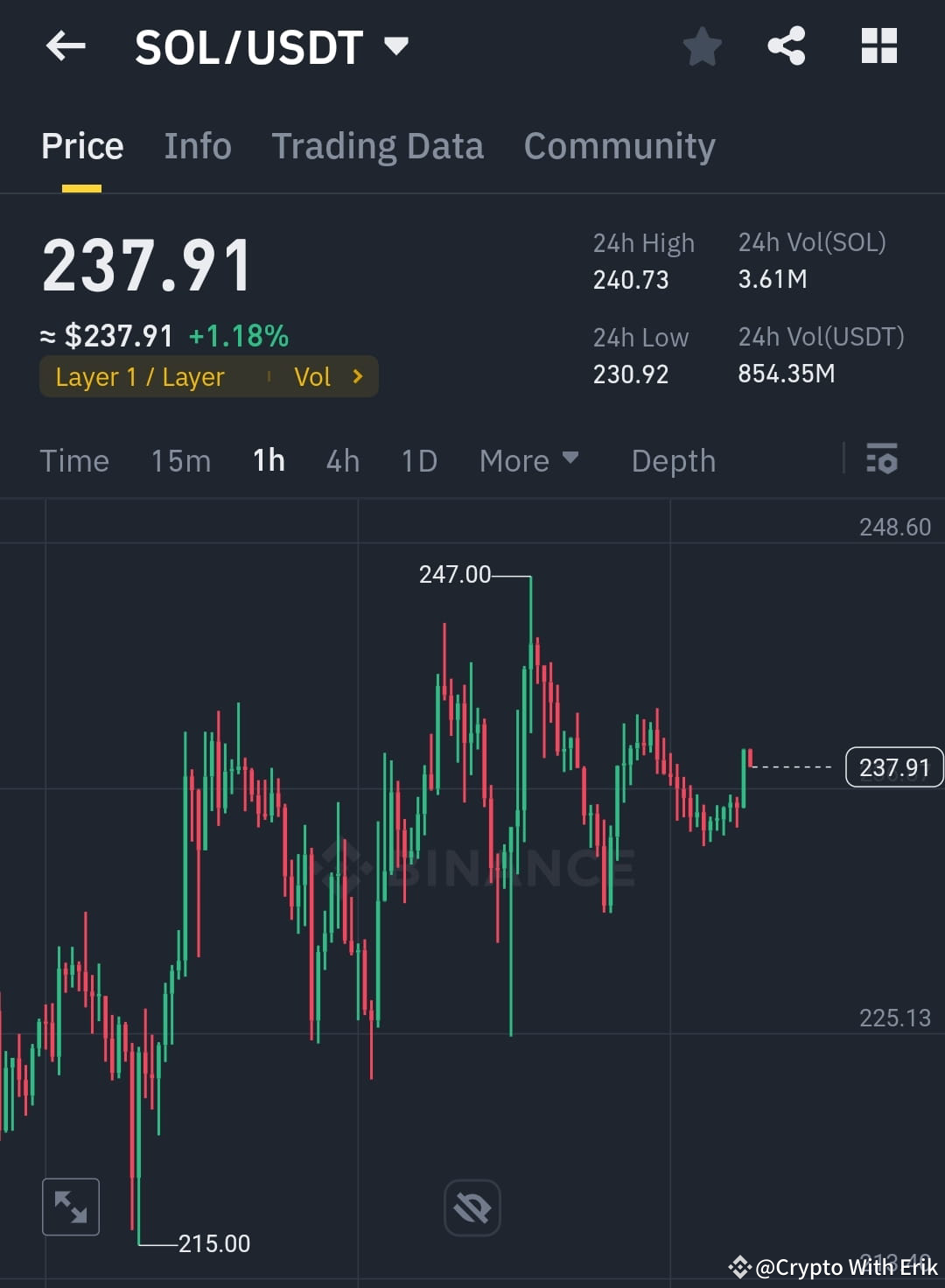Share the SOL/USDT chart
Image resolution: width=945 pixels, height=1288 pixels.
786,46
